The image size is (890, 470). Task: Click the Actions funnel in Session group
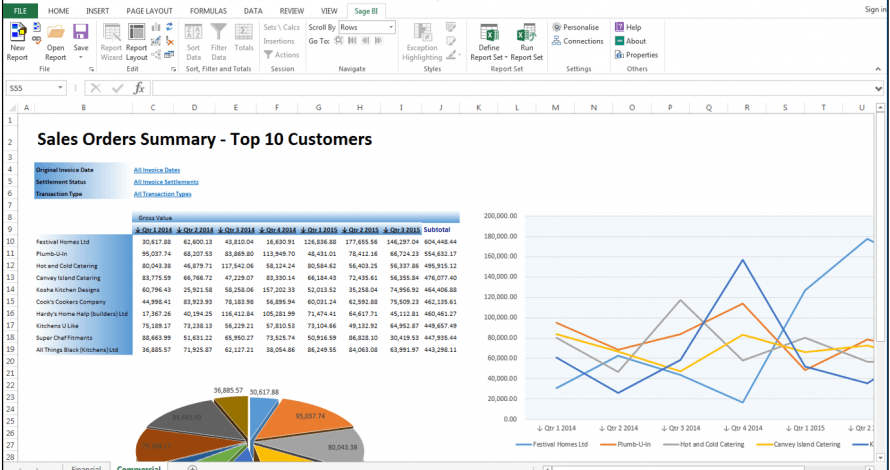268,54
